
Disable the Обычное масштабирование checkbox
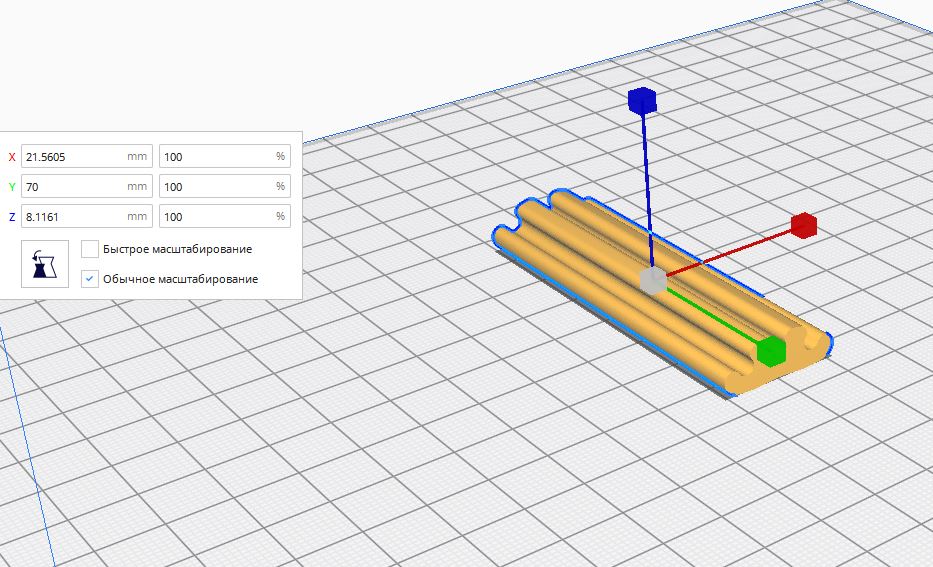click(x=90, y=279)
